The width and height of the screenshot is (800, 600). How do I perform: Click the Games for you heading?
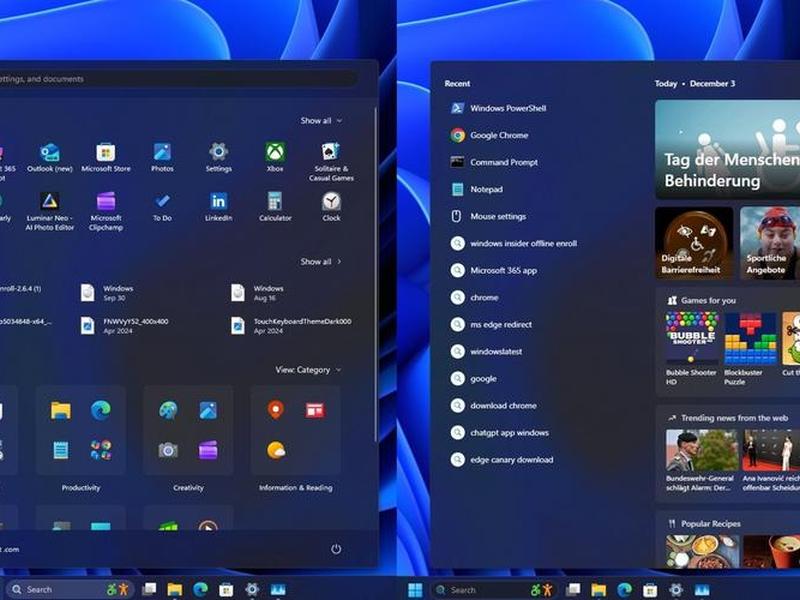[708, 301]
